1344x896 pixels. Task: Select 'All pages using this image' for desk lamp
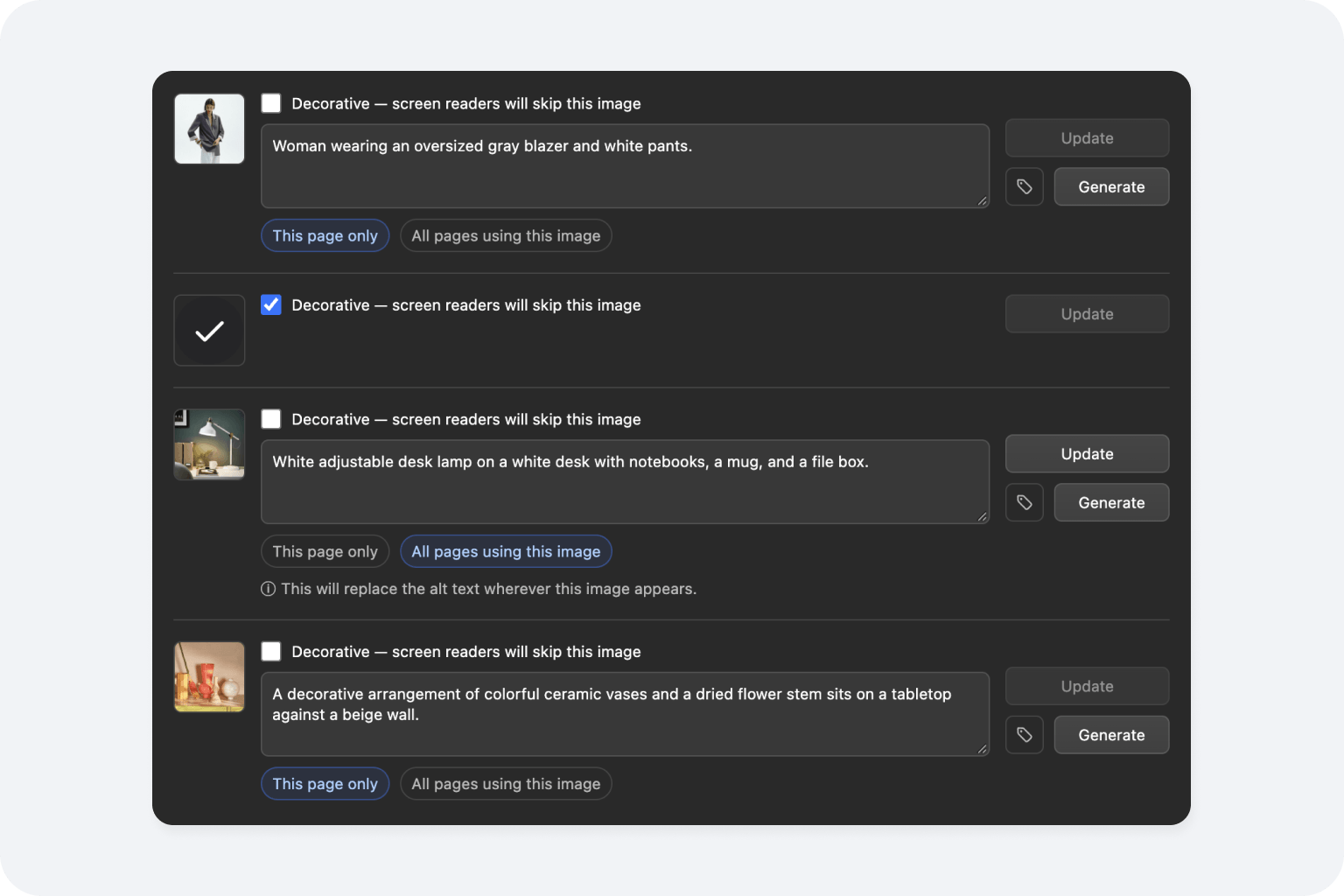tap(506, 551)
